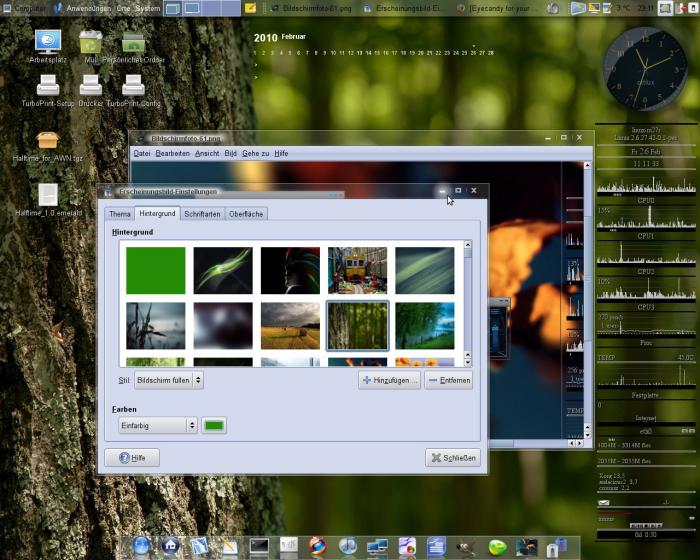Expand the Stil 'Bildschirm füllen' dropdown

[168, 380]
